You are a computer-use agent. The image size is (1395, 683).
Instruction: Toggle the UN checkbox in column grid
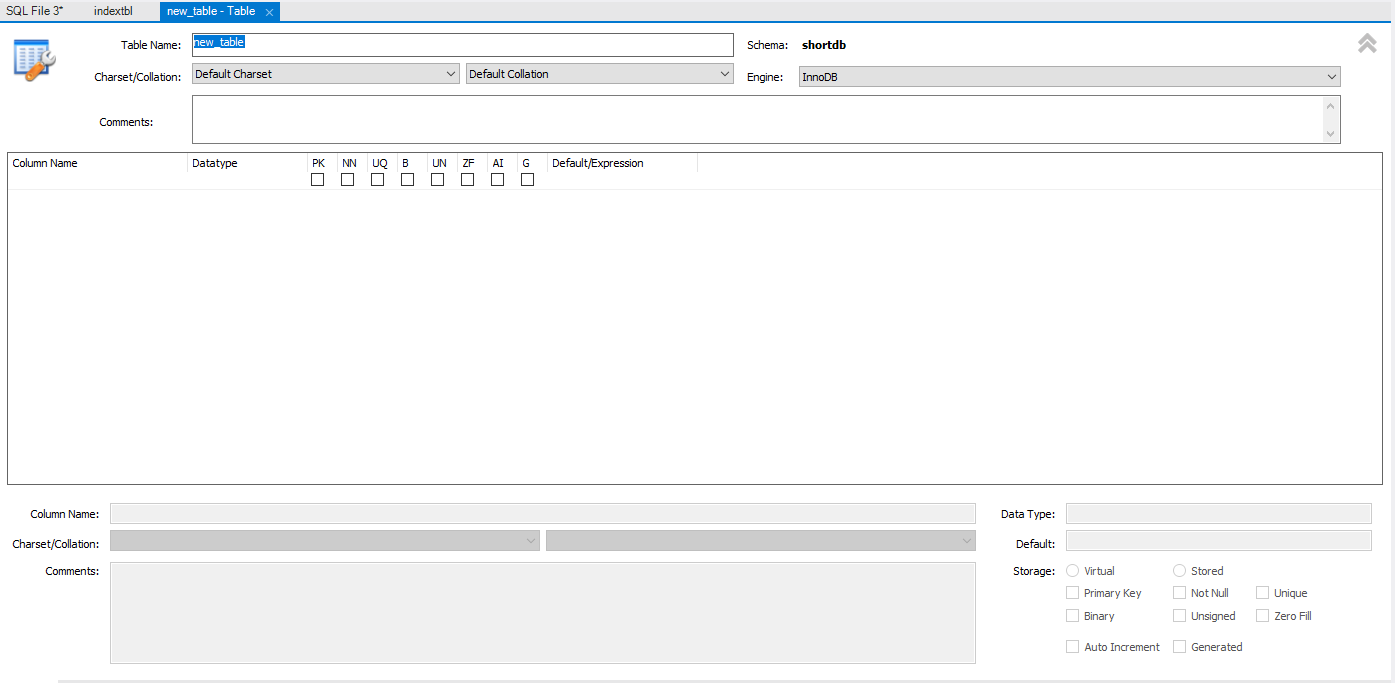(437, 180)
